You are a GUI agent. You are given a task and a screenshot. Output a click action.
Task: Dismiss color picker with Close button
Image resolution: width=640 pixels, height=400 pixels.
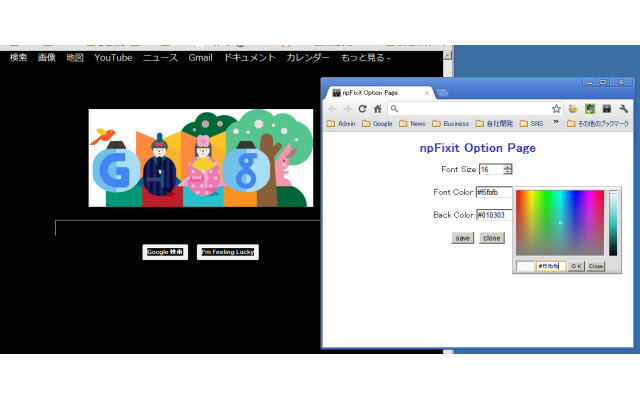point(596,266)
